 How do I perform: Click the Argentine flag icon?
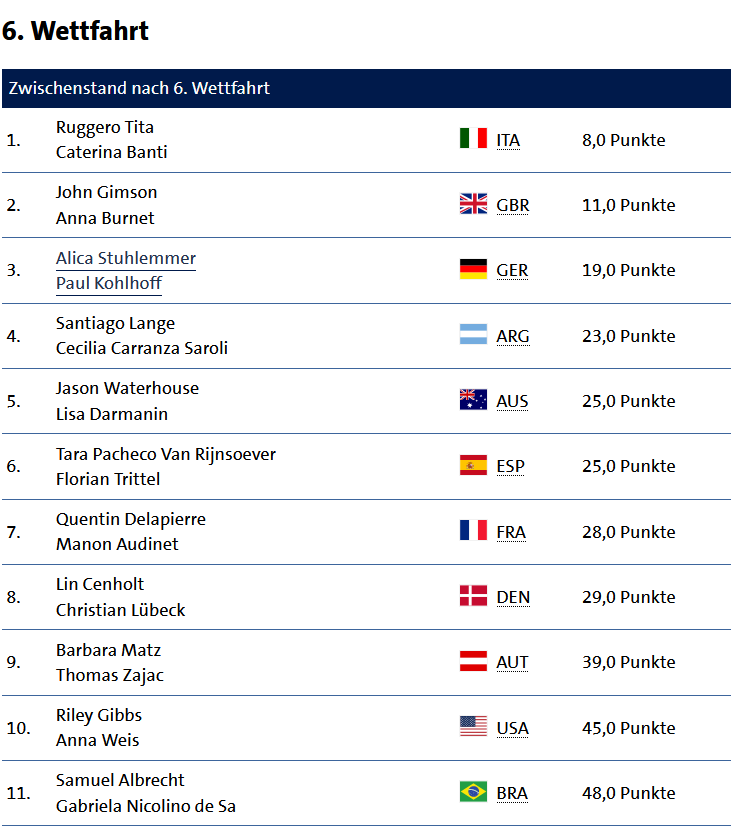pos(473,334)
